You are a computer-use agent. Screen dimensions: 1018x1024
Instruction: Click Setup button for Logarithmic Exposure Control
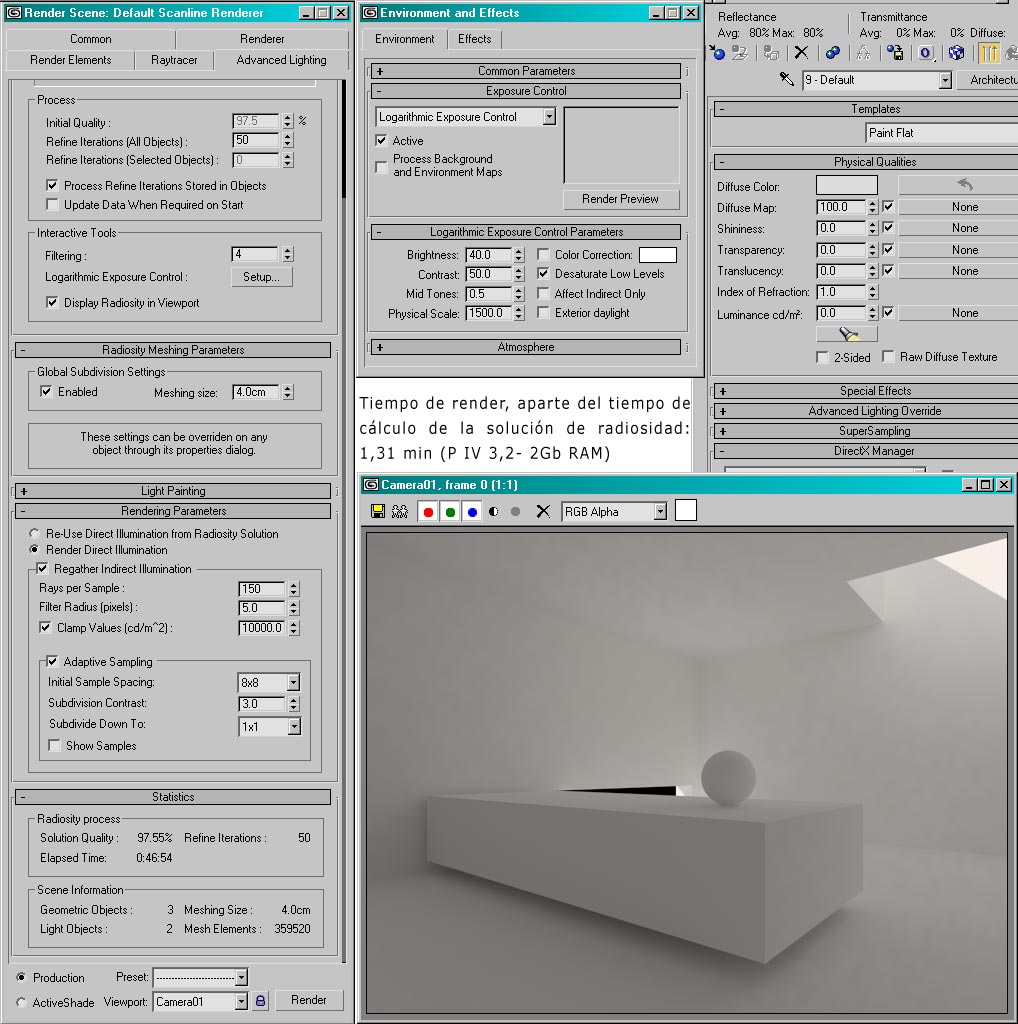pyautogui.click(x=261, y=277)
